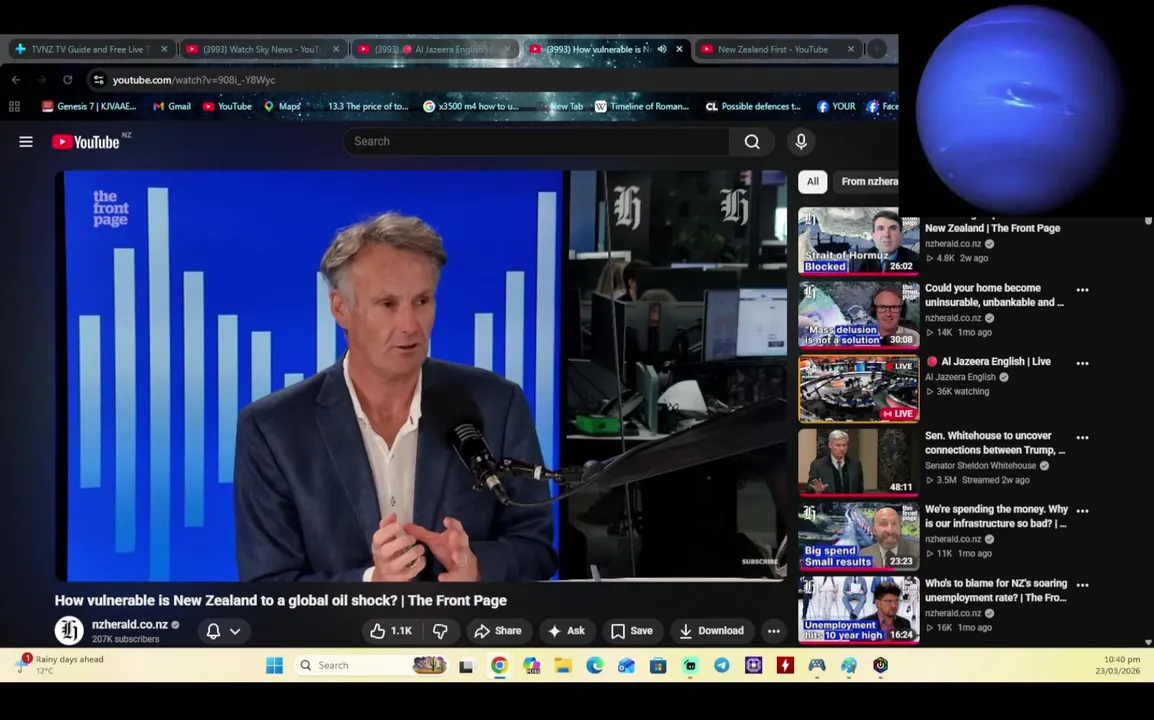Open options menu for Al Jazeera English Live
This screenshot has height=720, width=1154.
click(x=1082, y=363)
